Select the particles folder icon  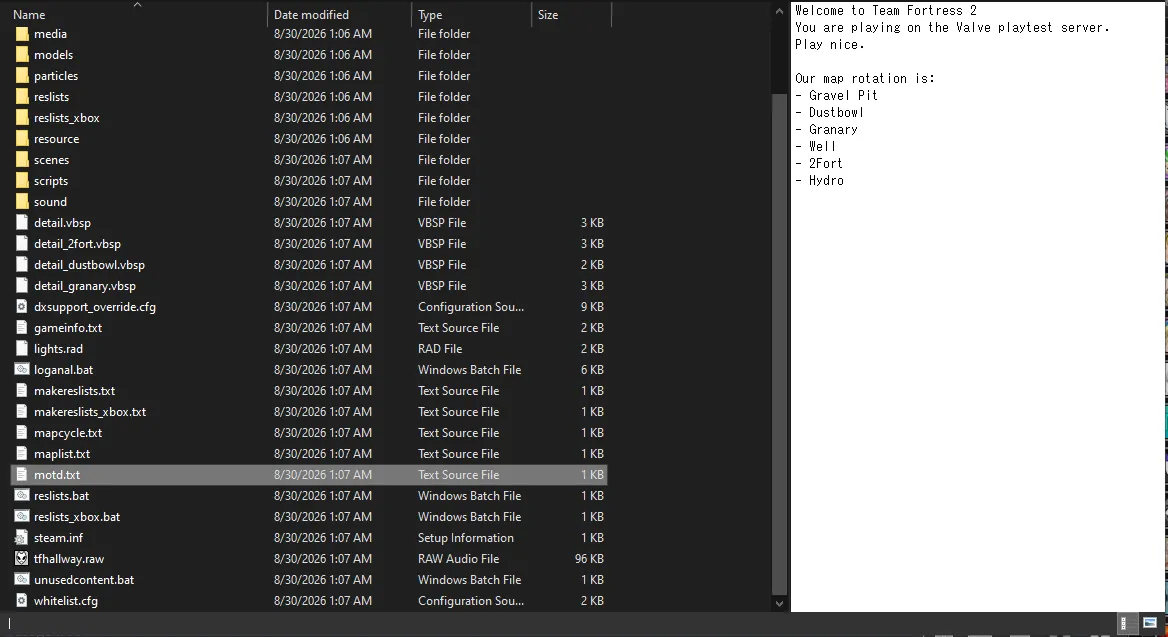click(x=22, y=75)
